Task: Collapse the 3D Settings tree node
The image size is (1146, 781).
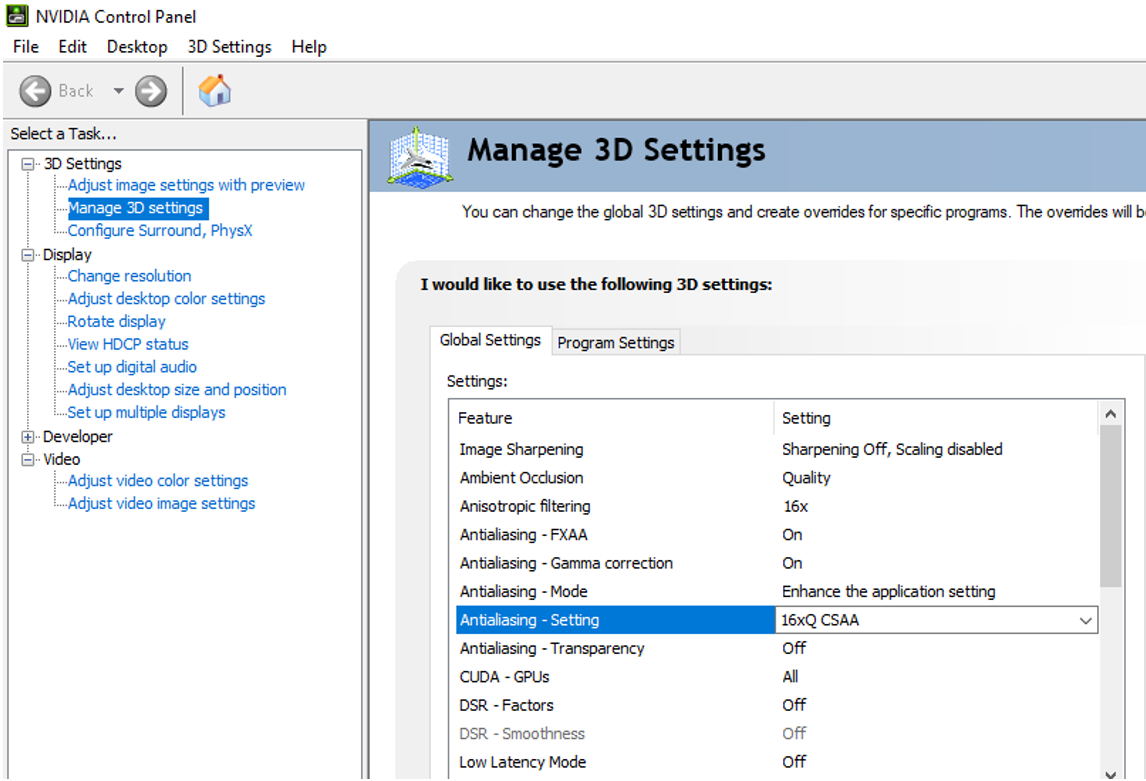Action: 28,164
